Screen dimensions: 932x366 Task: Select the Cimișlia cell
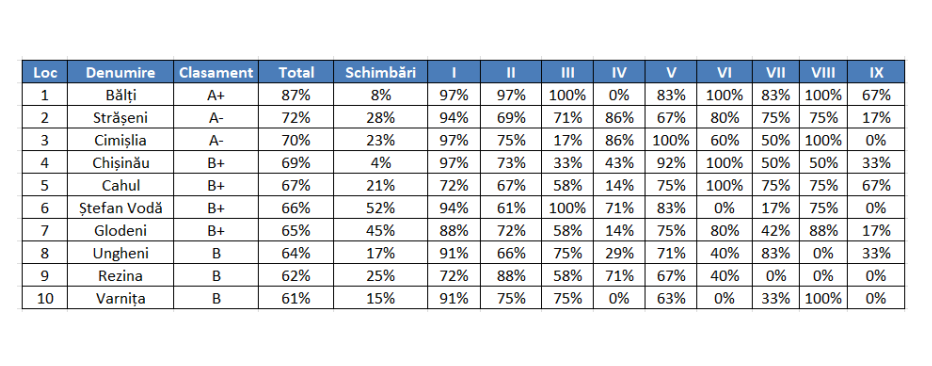tap(121, 140)
